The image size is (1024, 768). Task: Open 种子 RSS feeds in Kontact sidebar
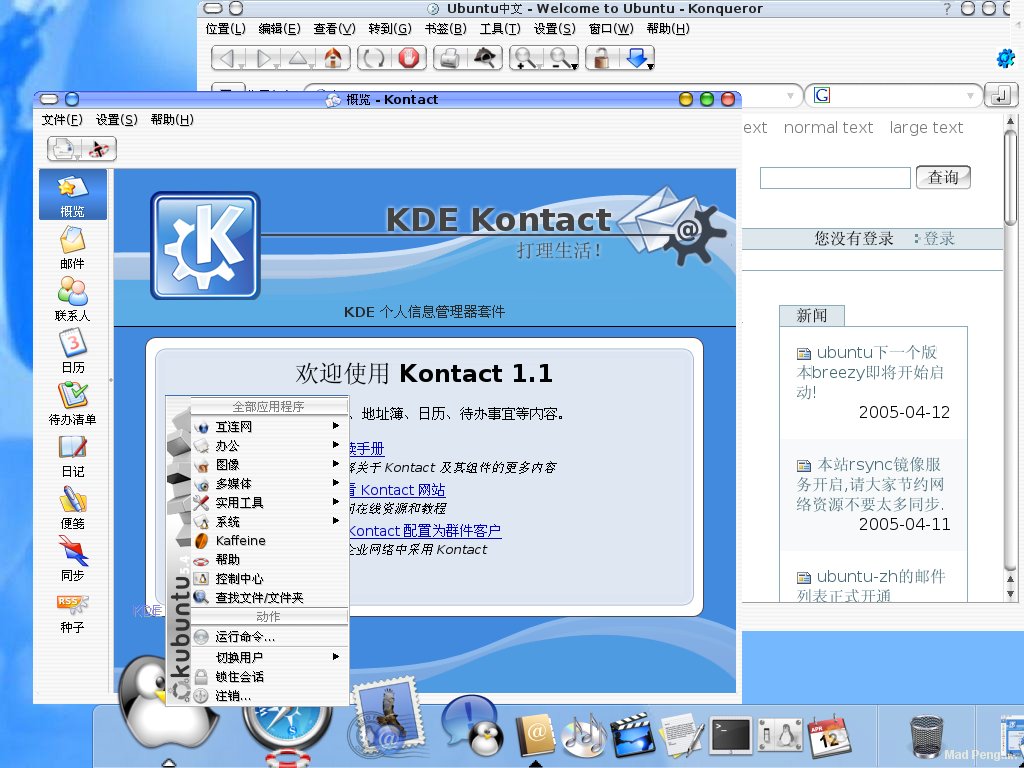coord(72,611)
